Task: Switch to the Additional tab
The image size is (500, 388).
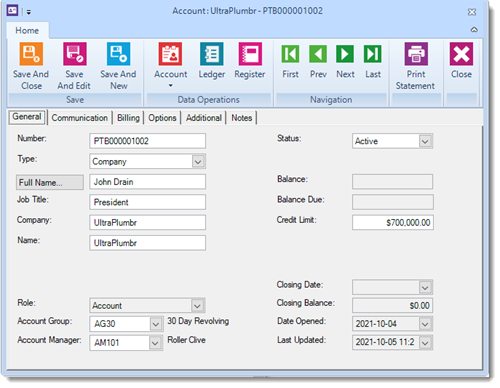Action: [204, 118]
